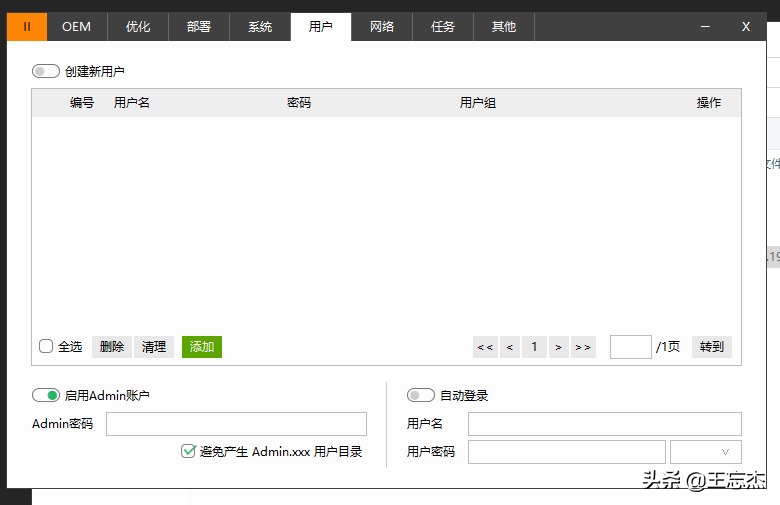Screen dimensions: 780x505
Task: Switch to the 优化 tab
Action: [x=138, y=27]
